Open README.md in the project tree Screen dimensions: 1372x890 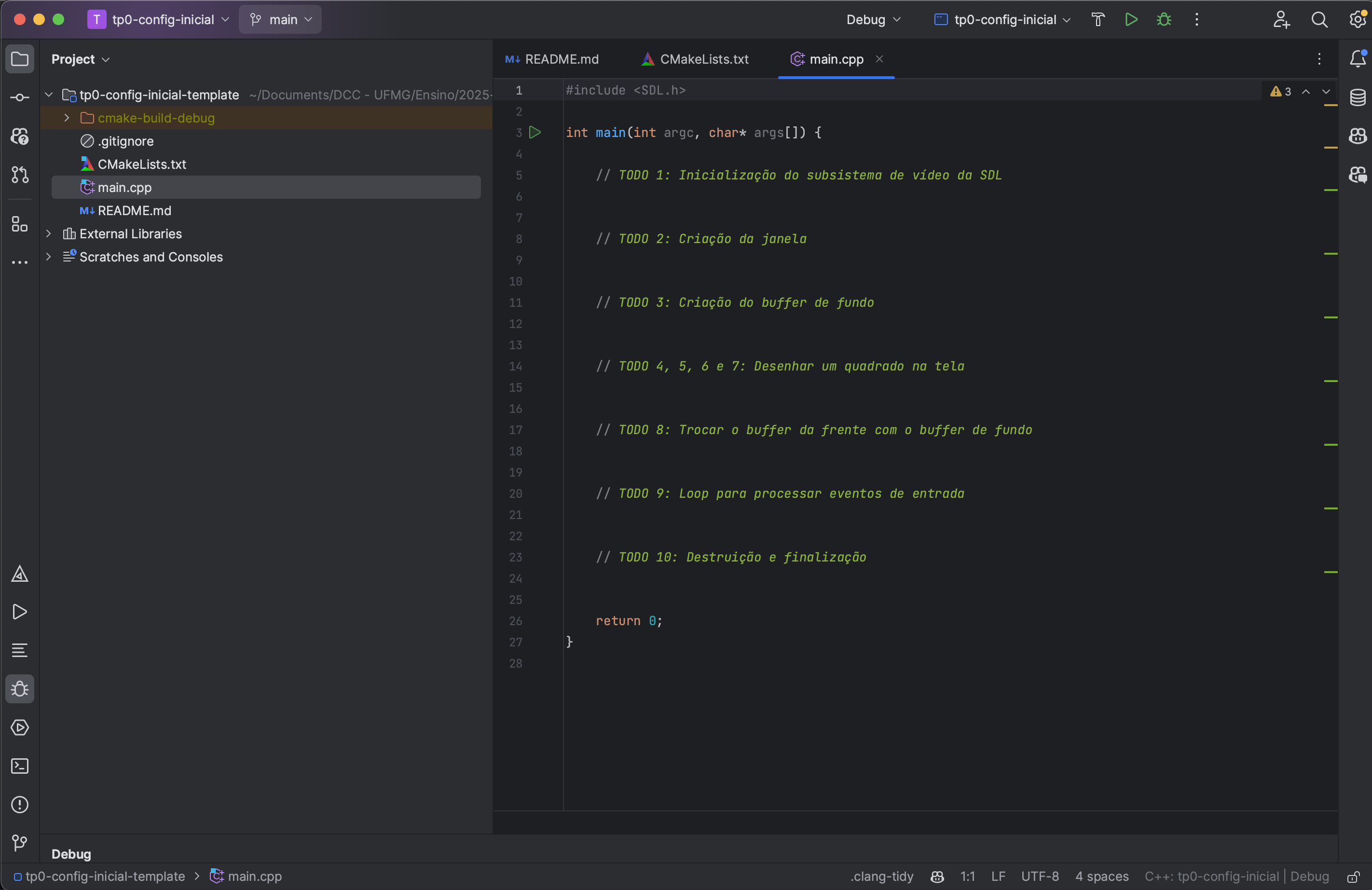click(134, 210)
